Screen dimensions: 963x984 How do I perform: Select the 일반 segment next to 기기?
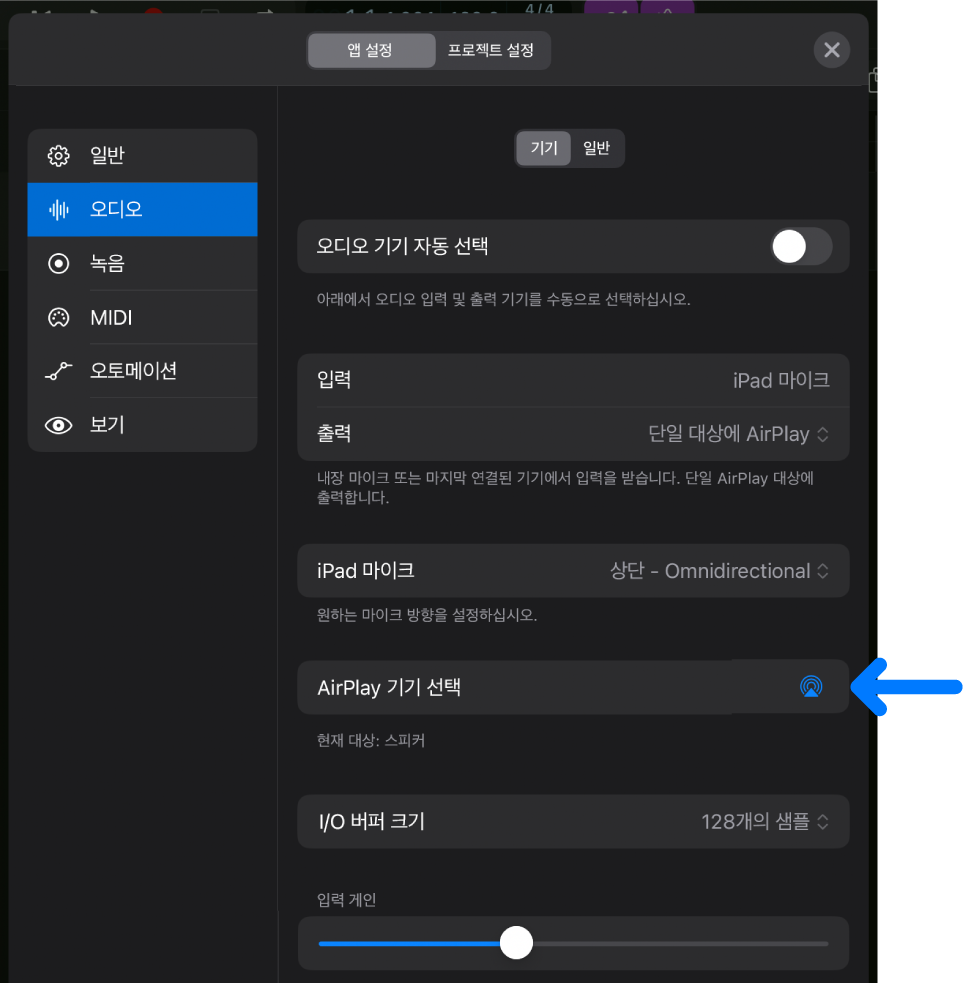(x=597, y=147)
